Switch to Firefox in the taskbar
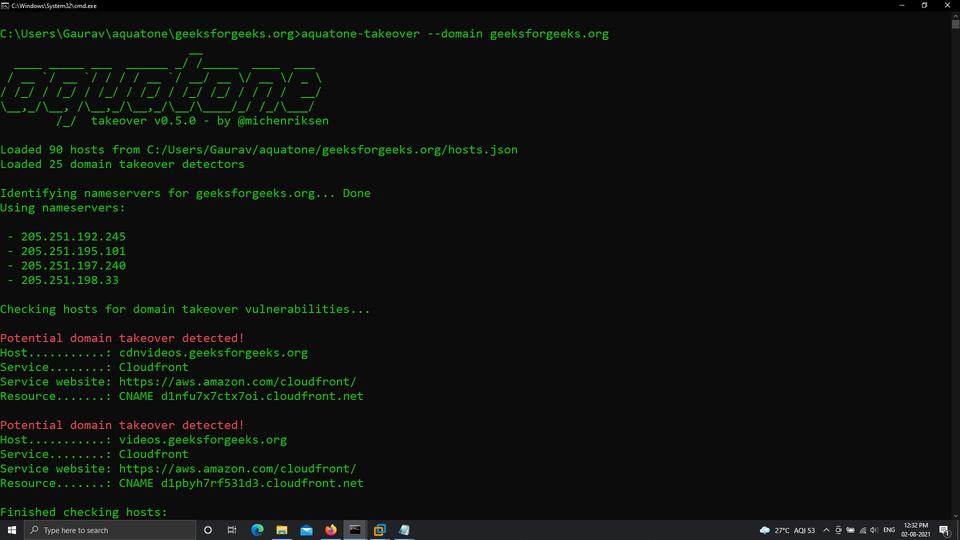Viewport: 960px width, 540px height. [331, 530]
